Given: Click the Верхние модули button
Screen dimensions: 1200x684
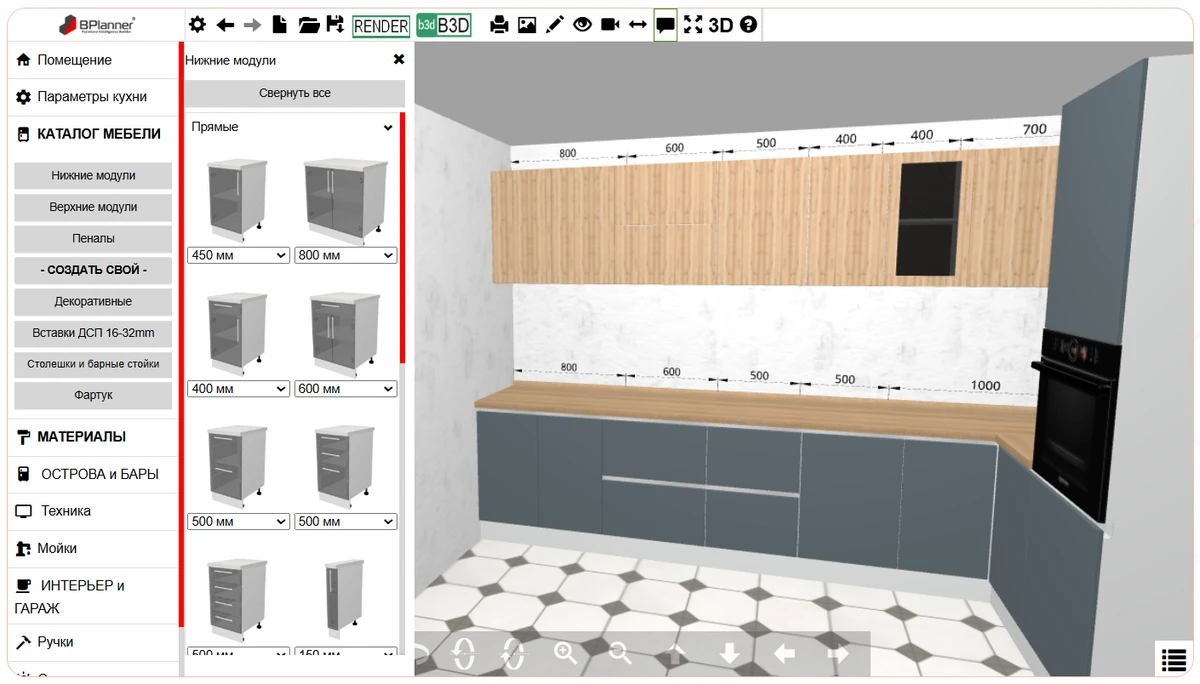Looking at the screenshot, I should [x=93, y=207].
